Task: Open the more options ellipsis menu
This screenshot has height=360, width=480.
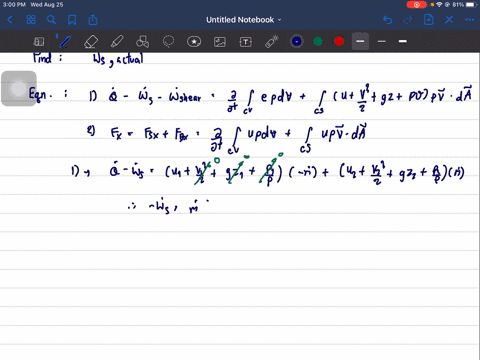Action: pos(469,20)
